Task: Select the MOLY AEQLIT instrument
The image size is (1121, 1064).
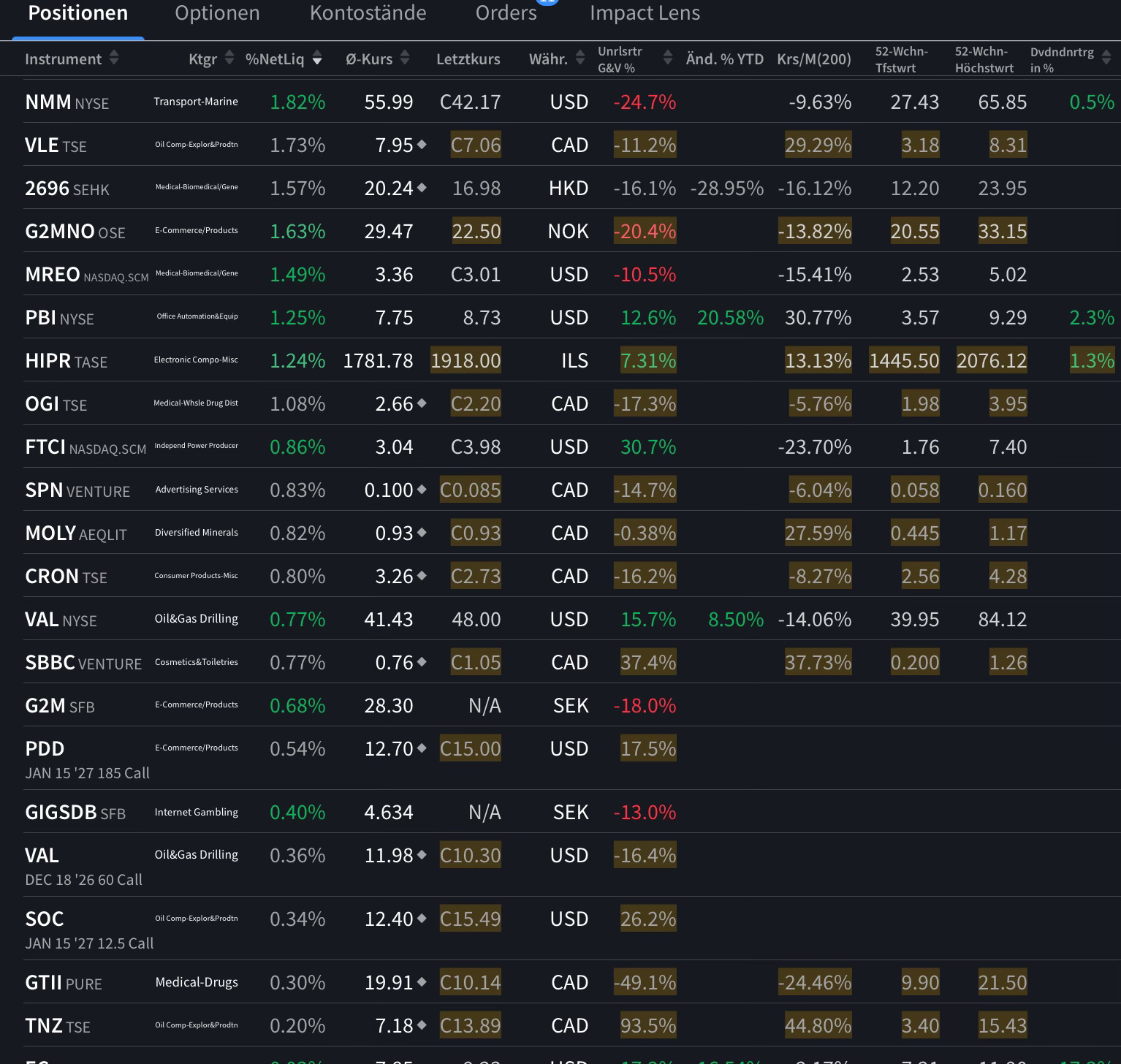Action: pyautogui.click(x=76, y=533)
